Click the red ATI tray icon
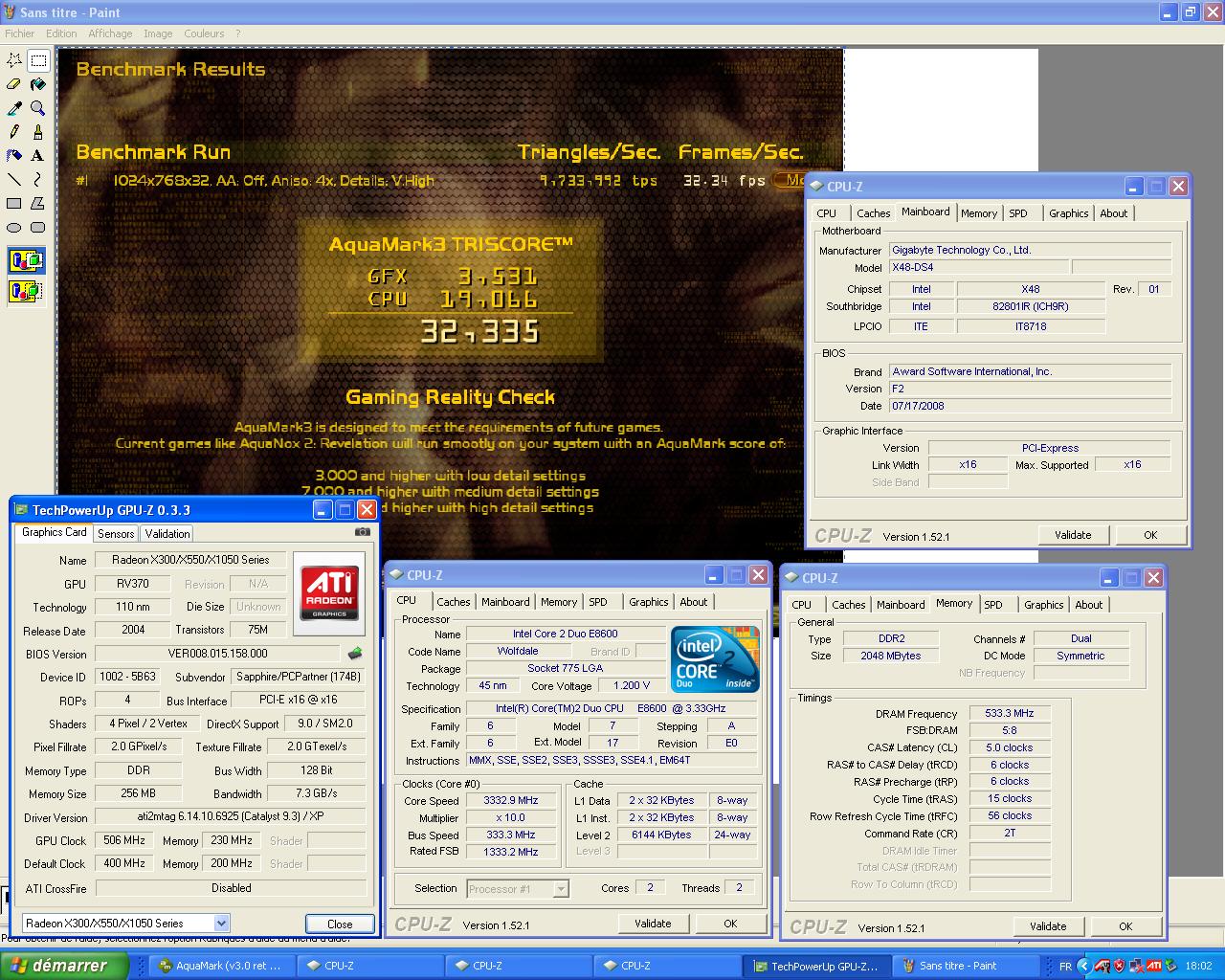Screen dimensions: 1225x980 tap(1154, 967)
